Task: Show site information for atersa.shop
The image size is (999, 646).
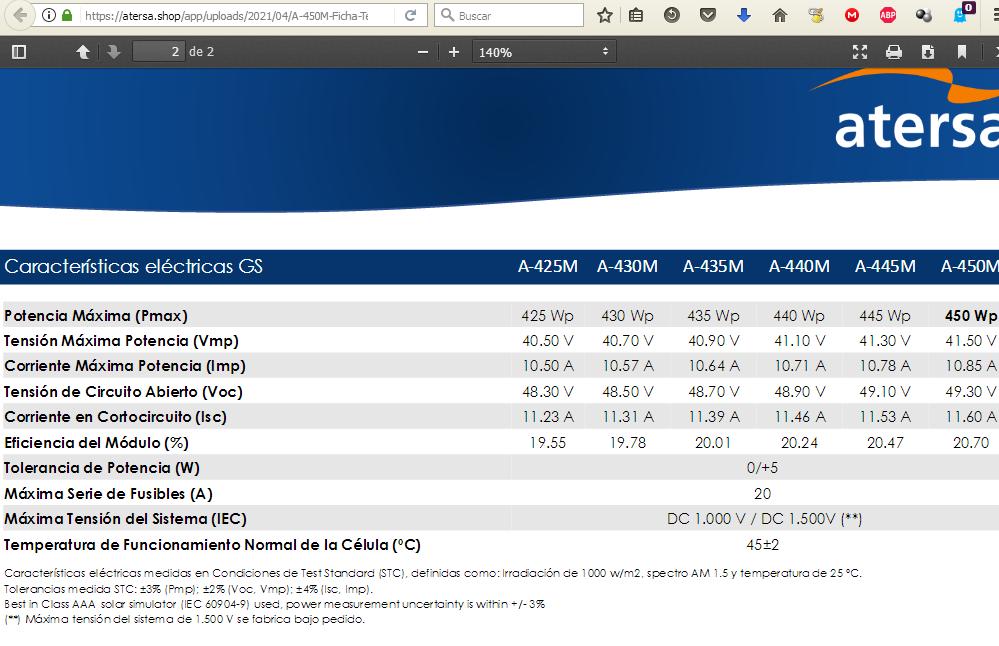Action: point(48,15)
